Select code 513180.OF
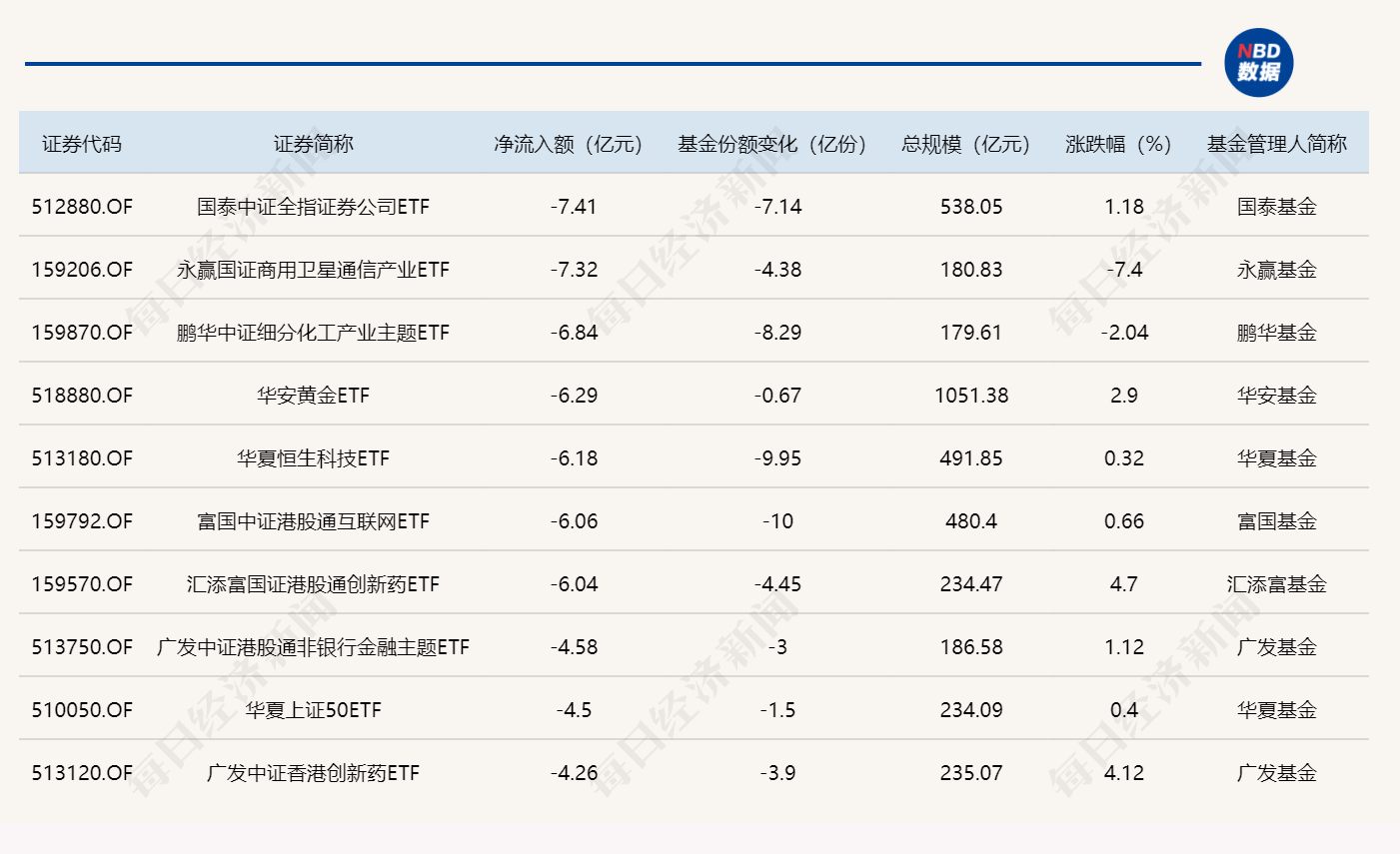Screen dimensions: 1400x854 [x=82, y=458]
